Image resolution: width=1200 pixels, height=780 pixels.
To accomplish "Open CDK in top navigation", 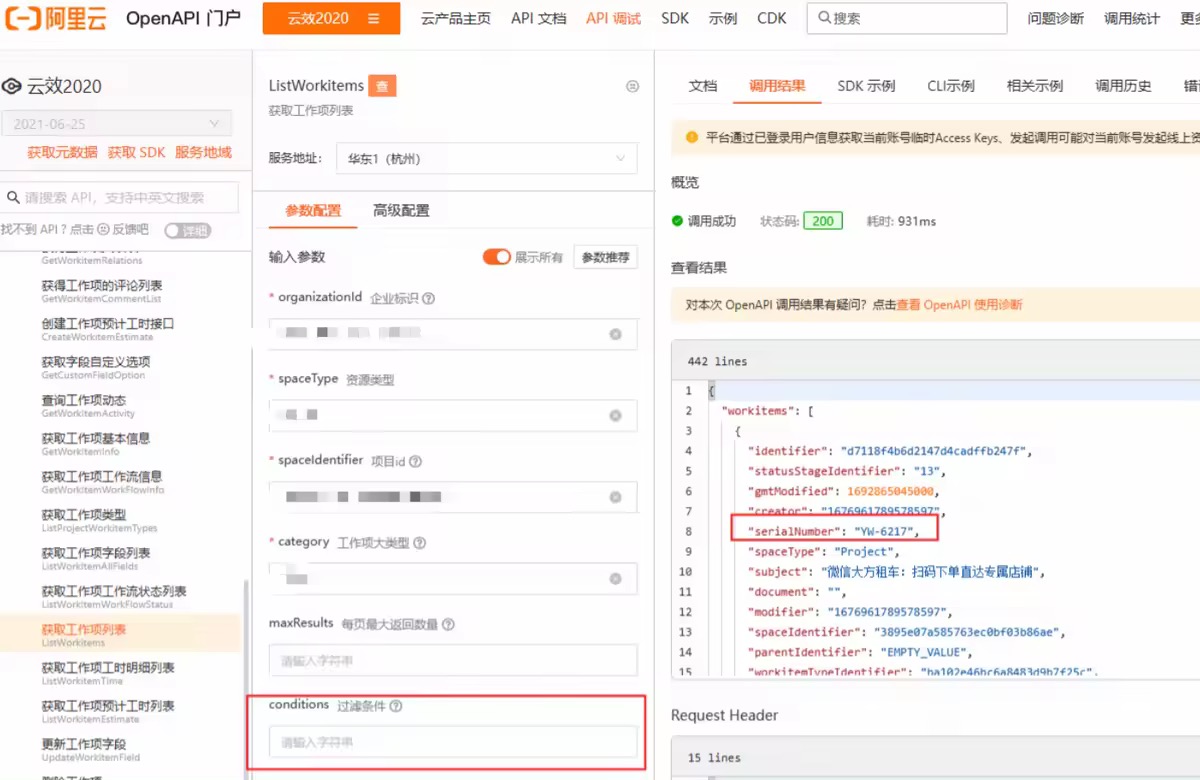I will [x=771, y=18].
